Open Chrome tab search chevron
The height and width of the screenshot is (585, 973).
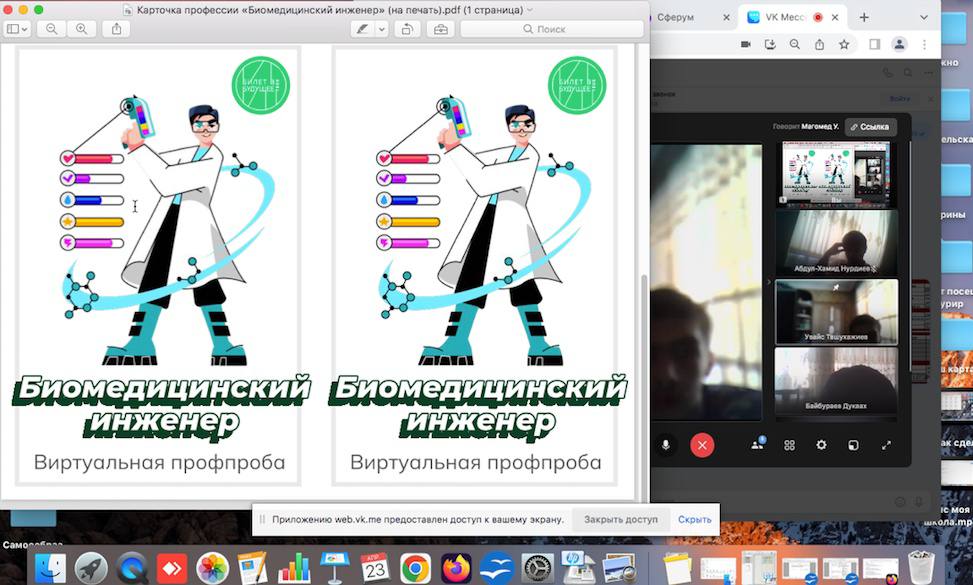click(923, 17)
